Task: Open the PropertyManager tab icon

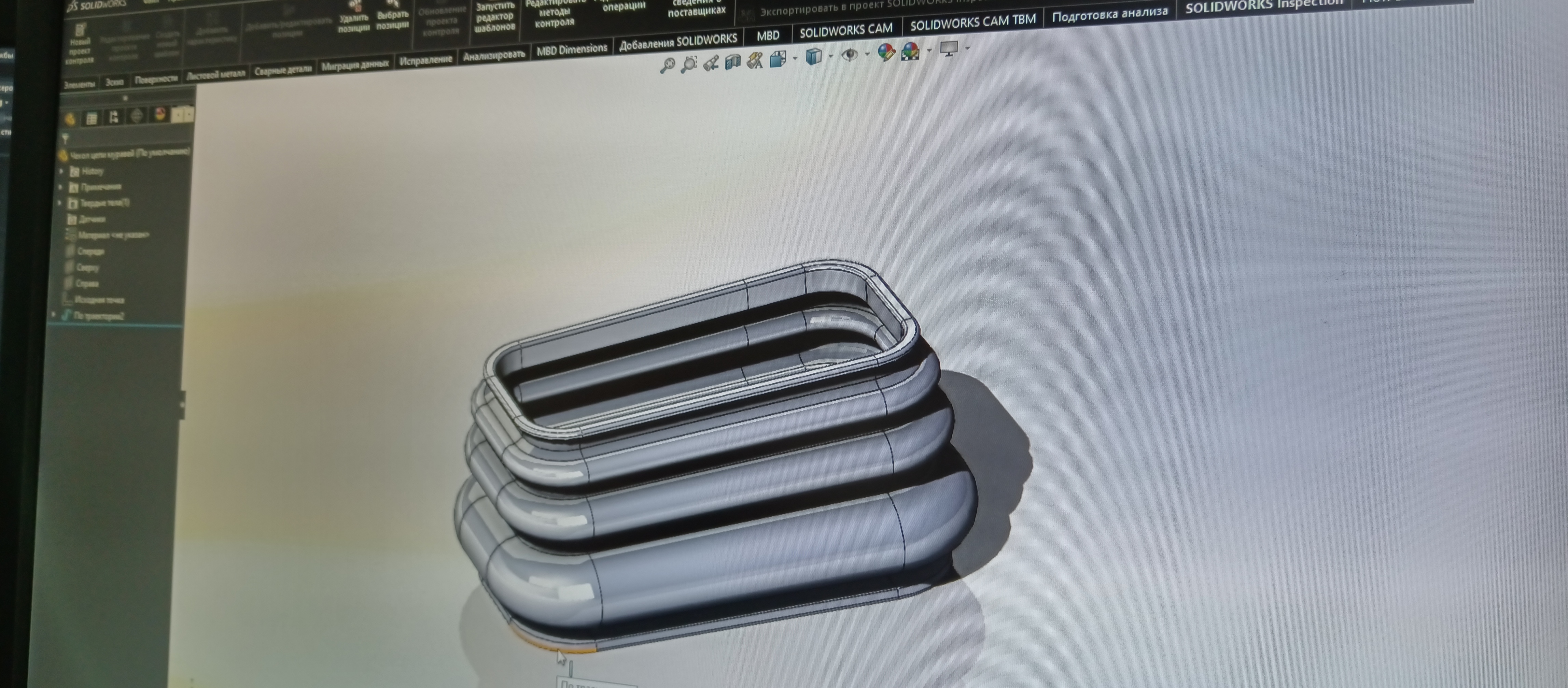Action: tap(91, 118)
